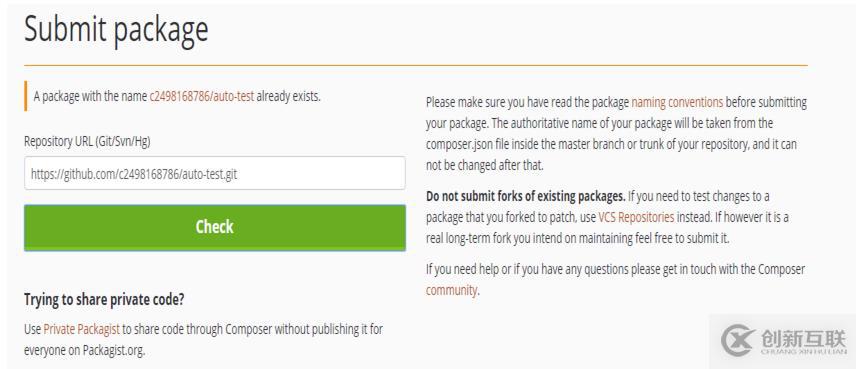
Task: Click the Repository URL (Git/Svn/Hg) label
Action: coord(87,142)
